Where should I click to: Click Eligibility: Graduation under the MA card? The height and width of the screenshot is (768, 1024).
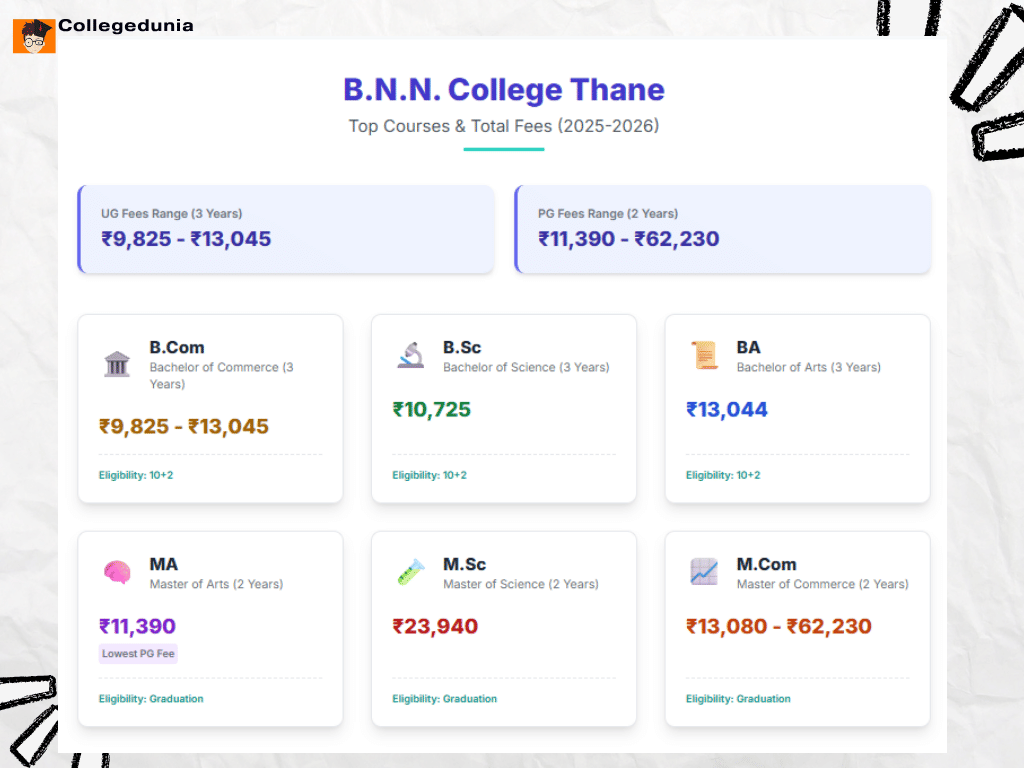coord(151,699)
